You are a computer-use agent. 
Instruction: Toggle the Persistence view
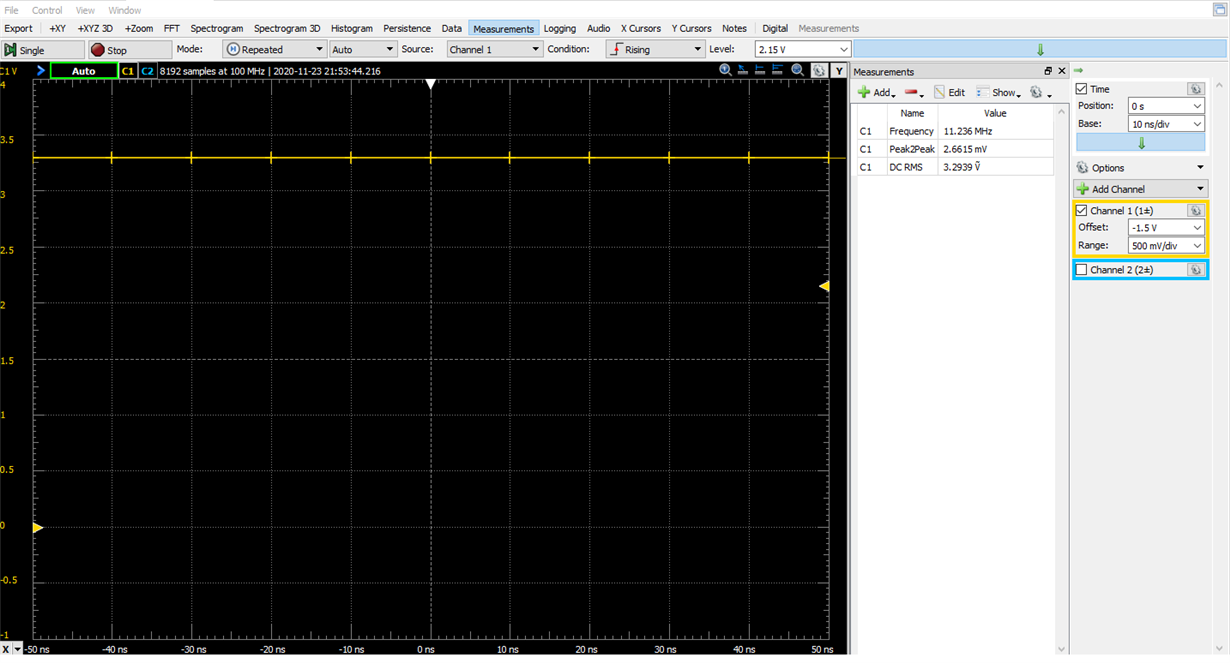click(x=407, y=28)
